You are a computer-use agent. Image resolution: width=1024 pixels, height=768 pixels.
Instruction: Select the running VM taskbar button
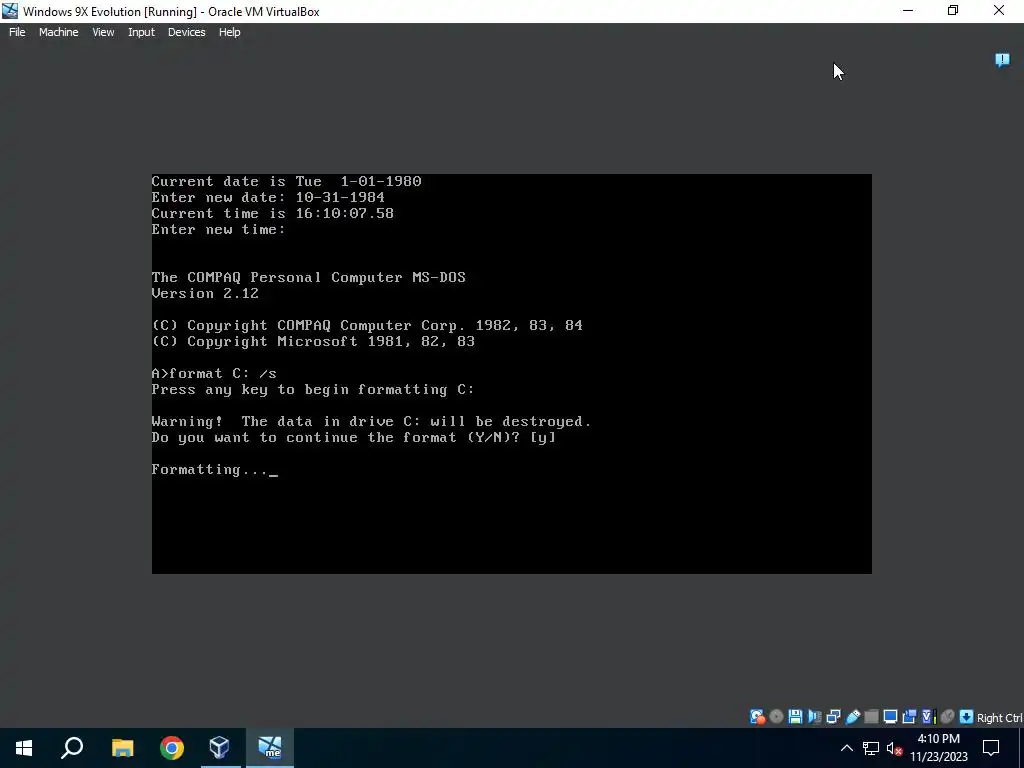coord(270,748)
